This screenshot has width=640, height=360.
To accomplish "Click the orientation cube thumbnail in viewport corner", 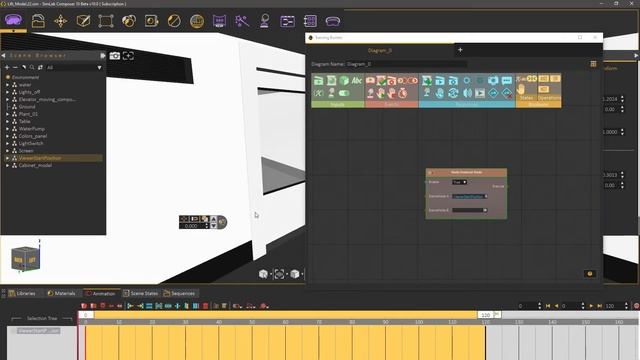I will point(25,259).
